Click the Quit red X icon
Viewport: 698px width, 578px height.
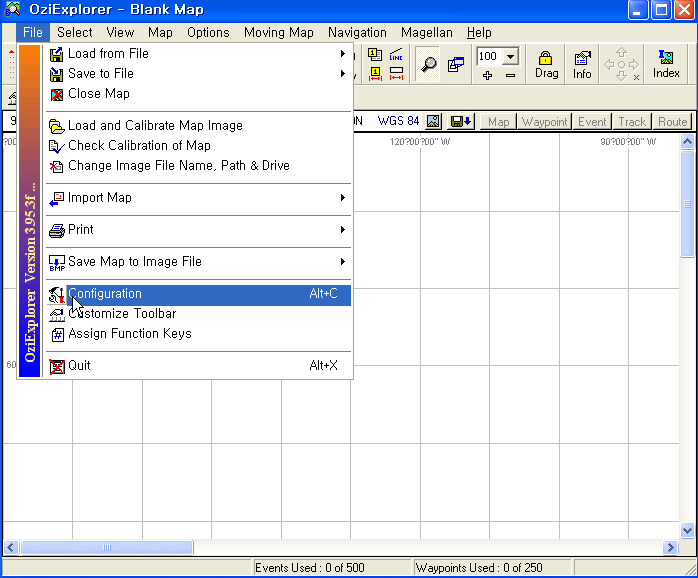point(57,367)
